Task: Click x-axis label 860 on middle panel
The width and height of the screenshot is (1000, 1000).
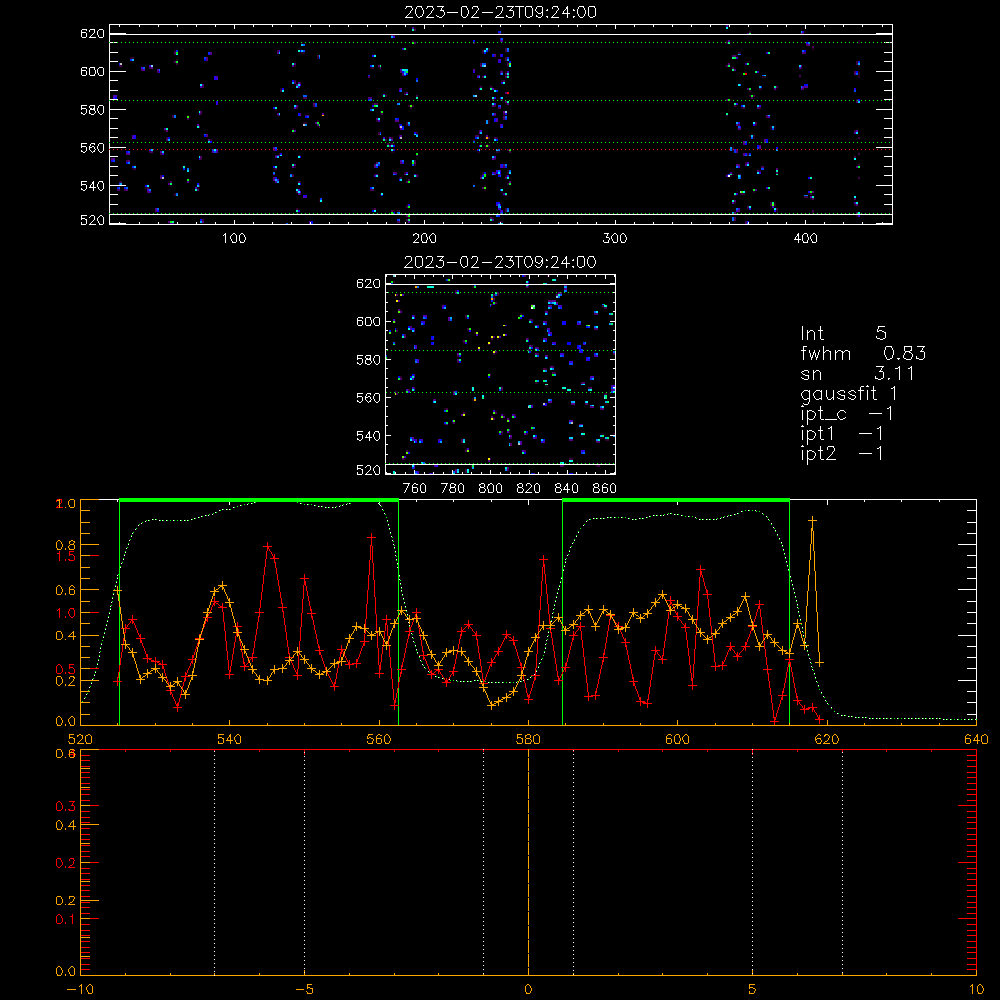Action: pyautogui.click(x=605, y=489)
